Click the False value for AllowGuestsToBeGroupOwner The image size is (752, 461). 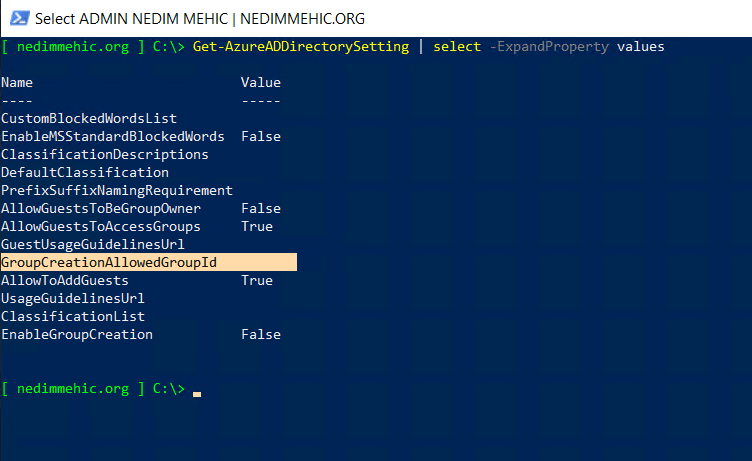pos(261,208)
